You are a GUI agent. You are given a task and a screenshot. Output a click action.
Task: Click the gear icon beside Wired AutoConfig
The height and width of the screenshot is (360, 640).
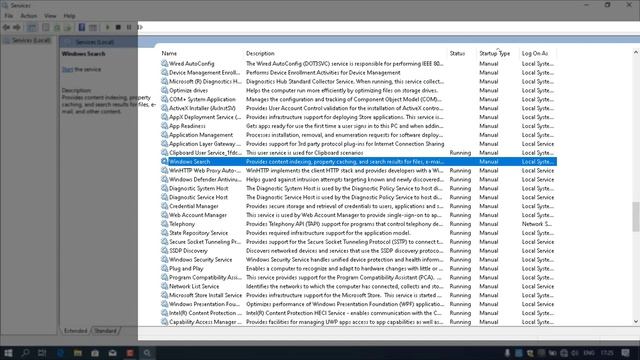pos(164,63)
